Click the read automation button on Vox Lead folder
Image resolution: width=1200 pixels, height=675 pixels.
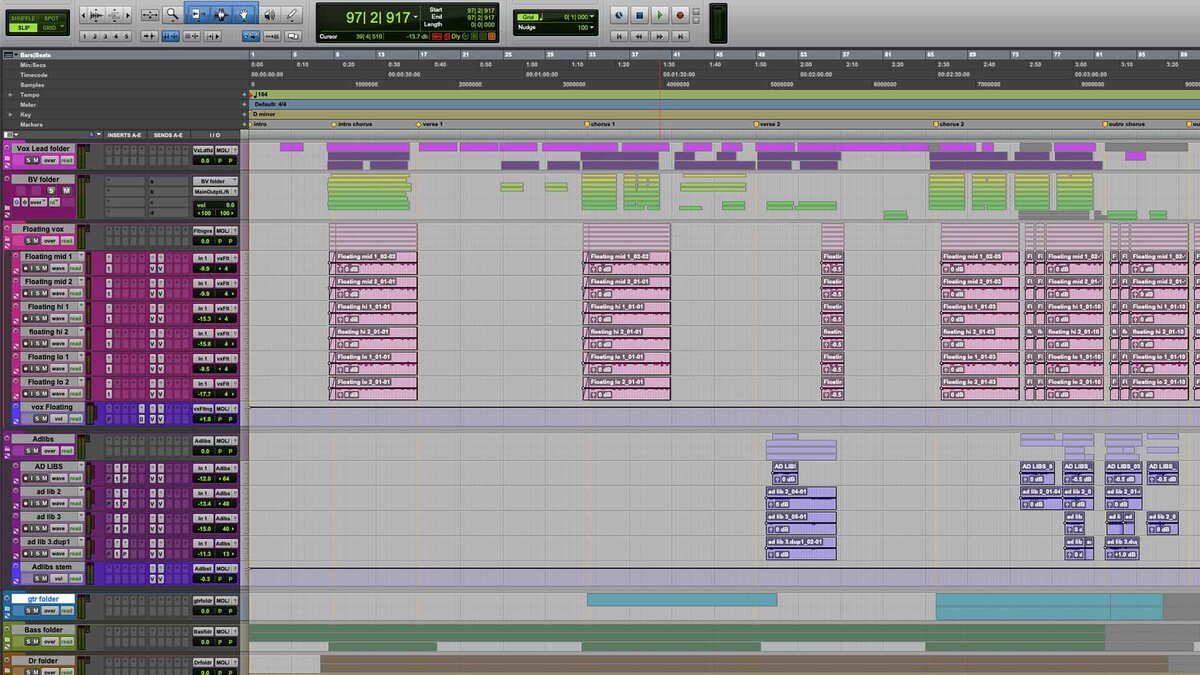66,160
